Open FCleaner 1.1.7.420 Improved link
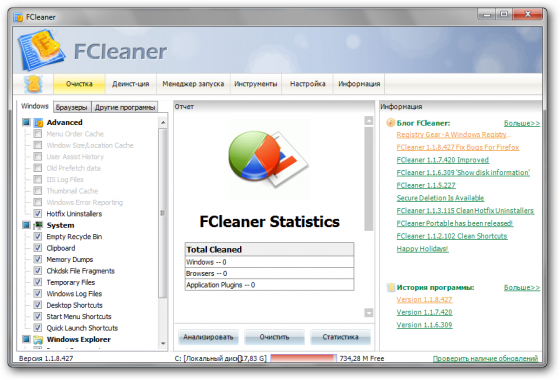 (443, 160)
